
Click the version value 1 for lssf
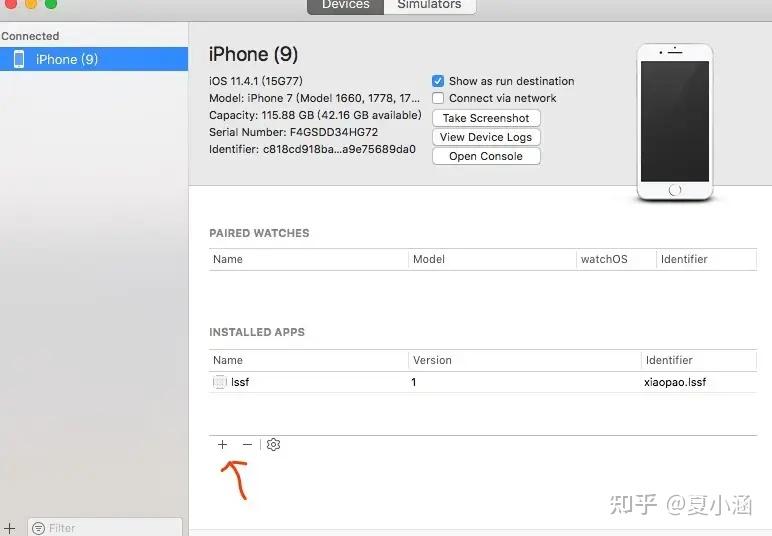(414, 382)
